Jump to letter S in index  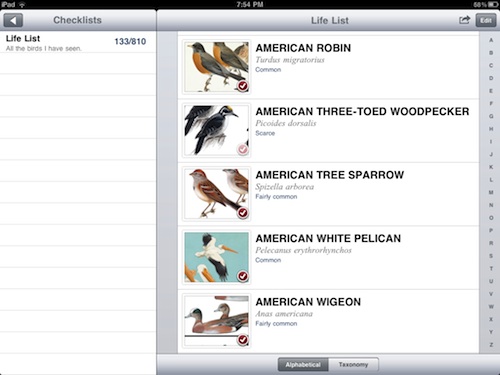tap(491, 256)
